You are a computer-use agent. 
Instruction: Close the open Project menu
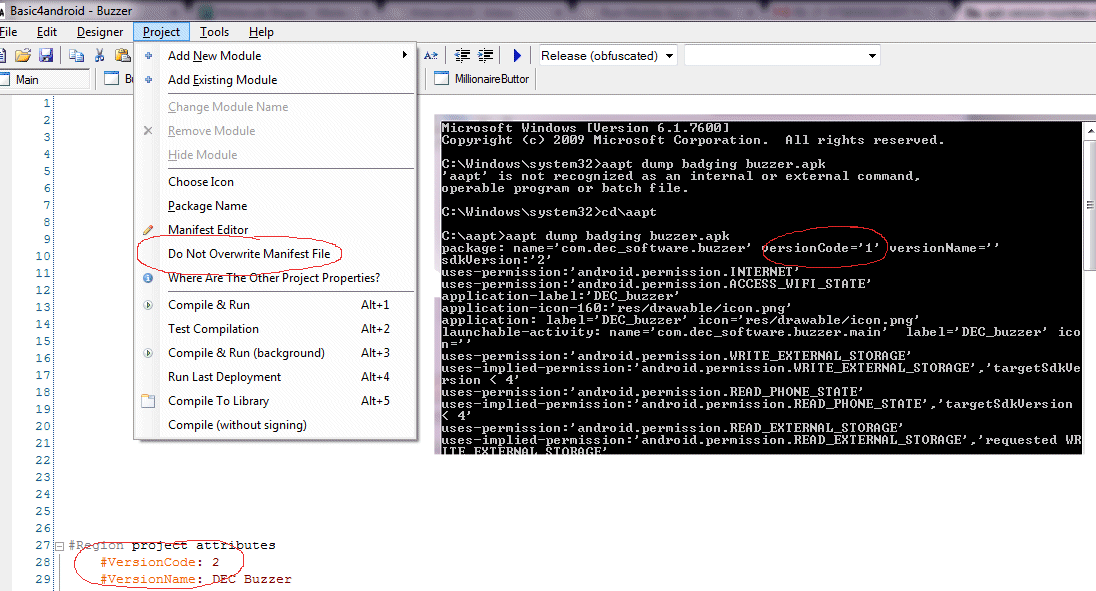(161, 32)
